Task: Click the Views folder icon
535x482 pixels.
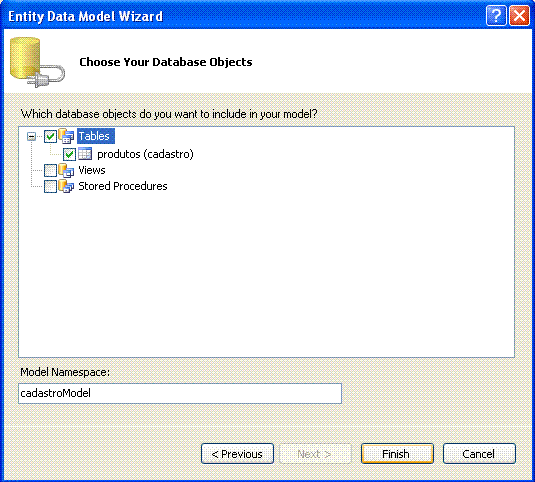Action: coord(66,170)
